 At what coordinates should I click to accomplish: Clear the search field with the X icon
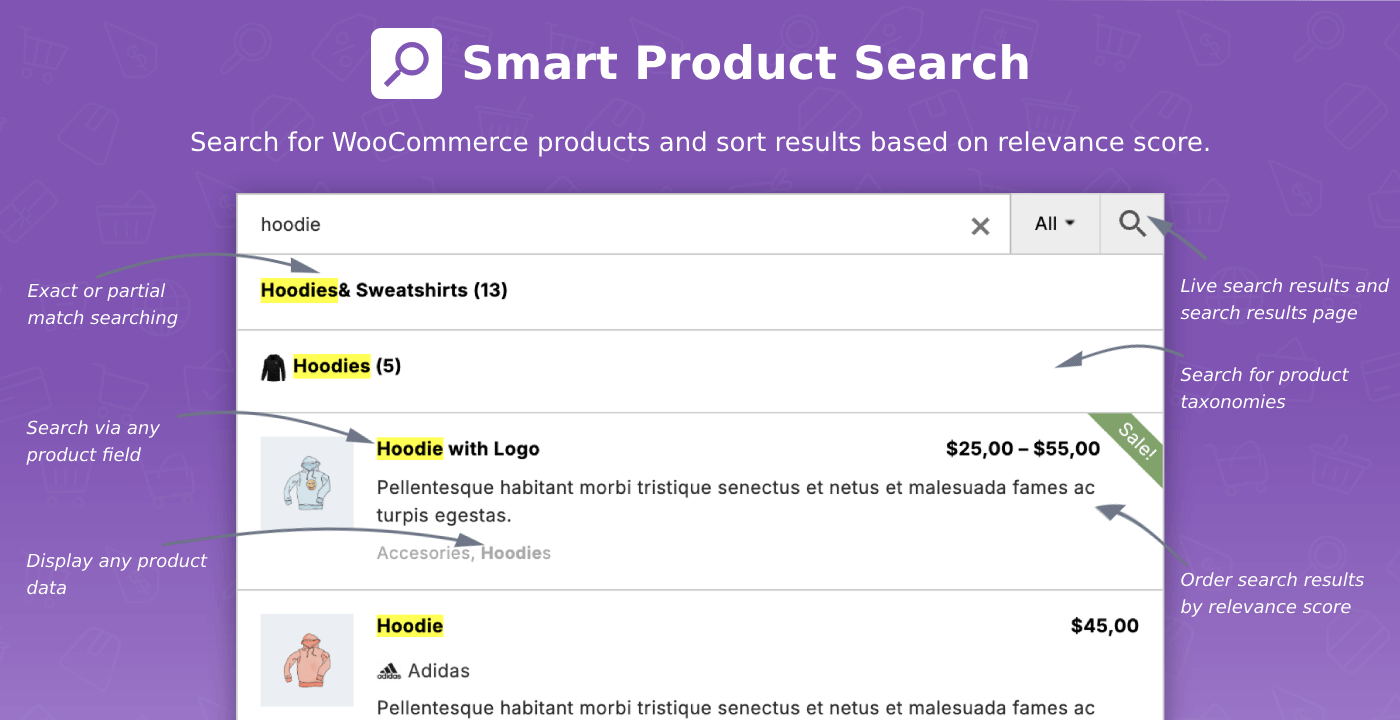[x=980, y=226]
